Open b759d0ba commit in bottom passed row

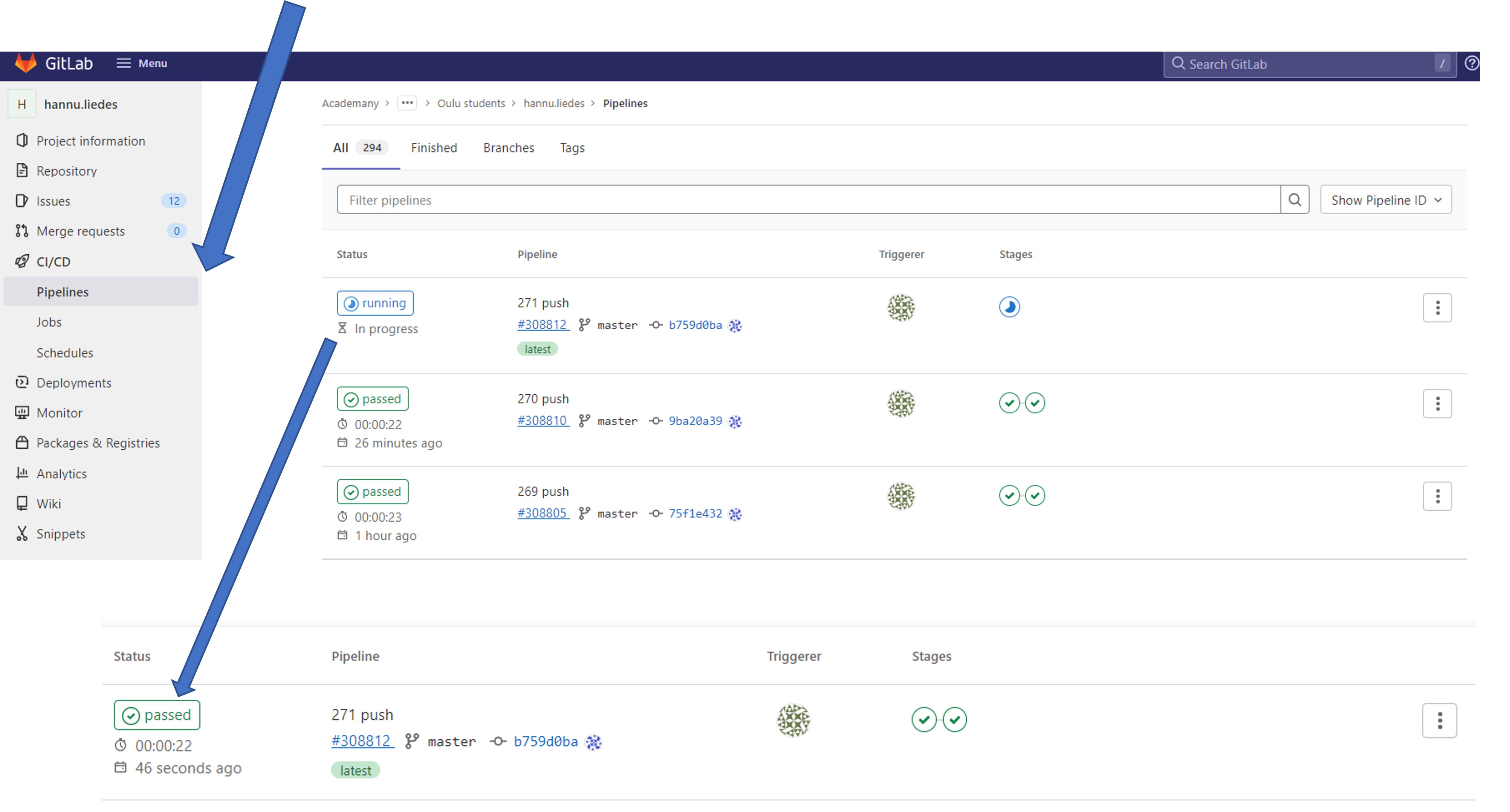(x=545, y=741)
